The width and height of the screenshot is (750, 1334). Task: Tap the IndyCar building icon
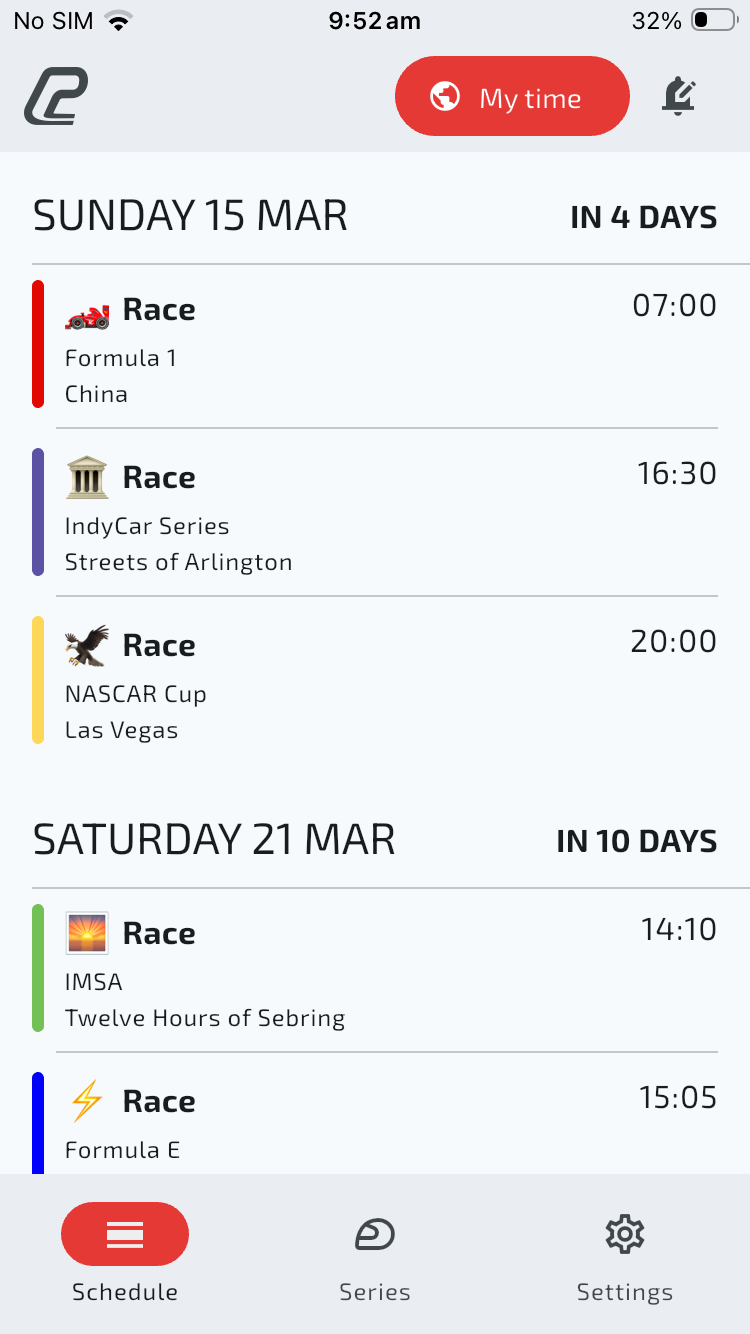coord(87,478)
